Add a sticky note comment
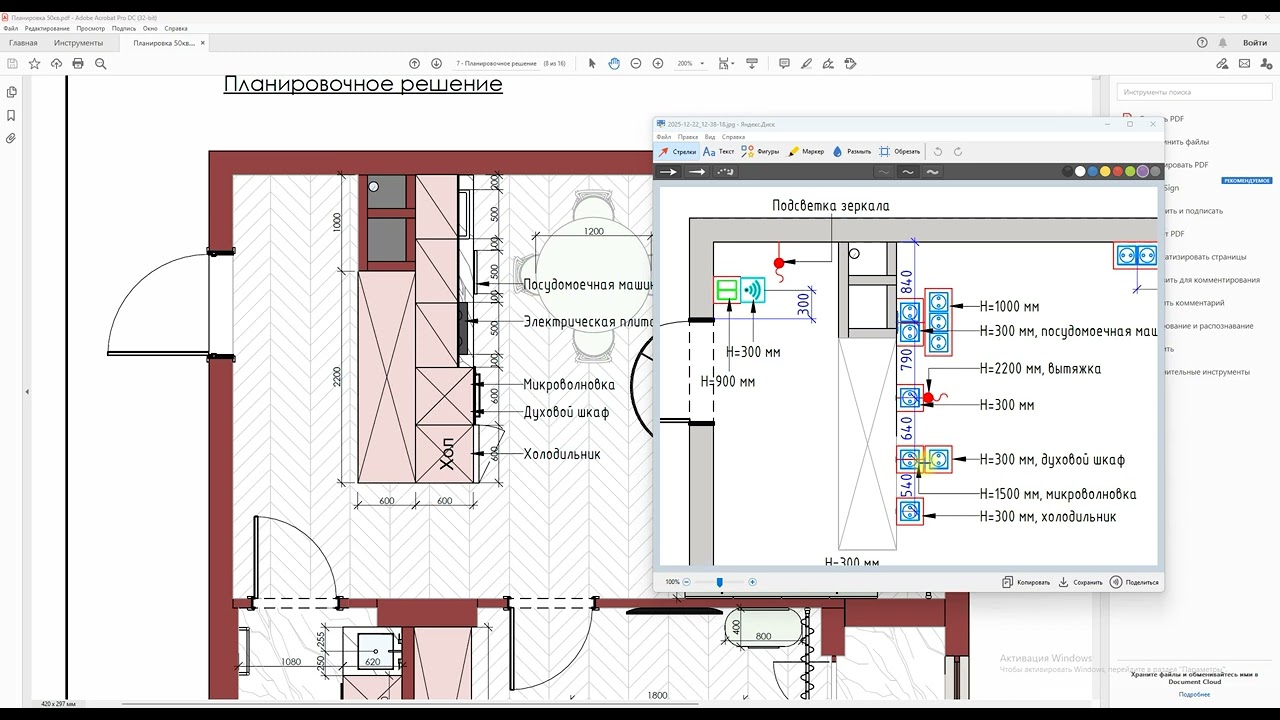1280x720 pixels. coord(784,63)
